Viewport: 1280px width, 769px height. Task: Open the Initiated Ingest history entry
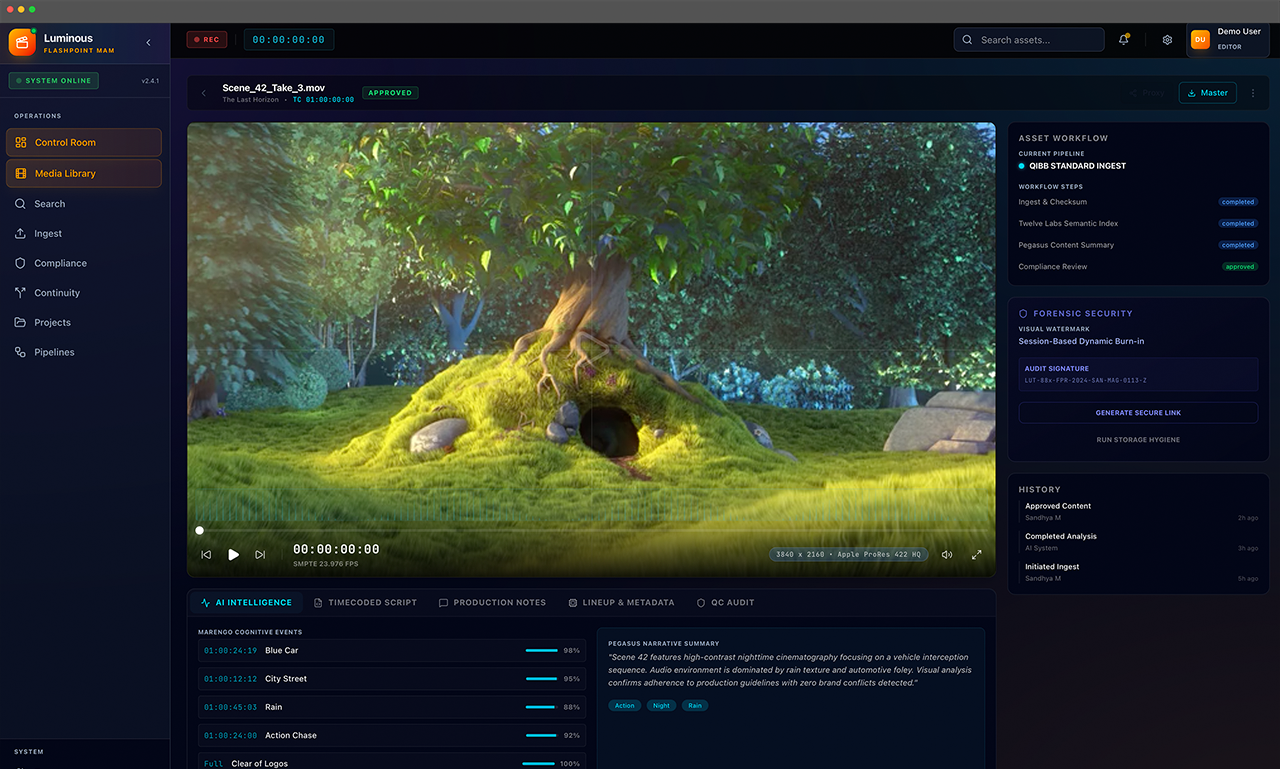coord(1138,572)
